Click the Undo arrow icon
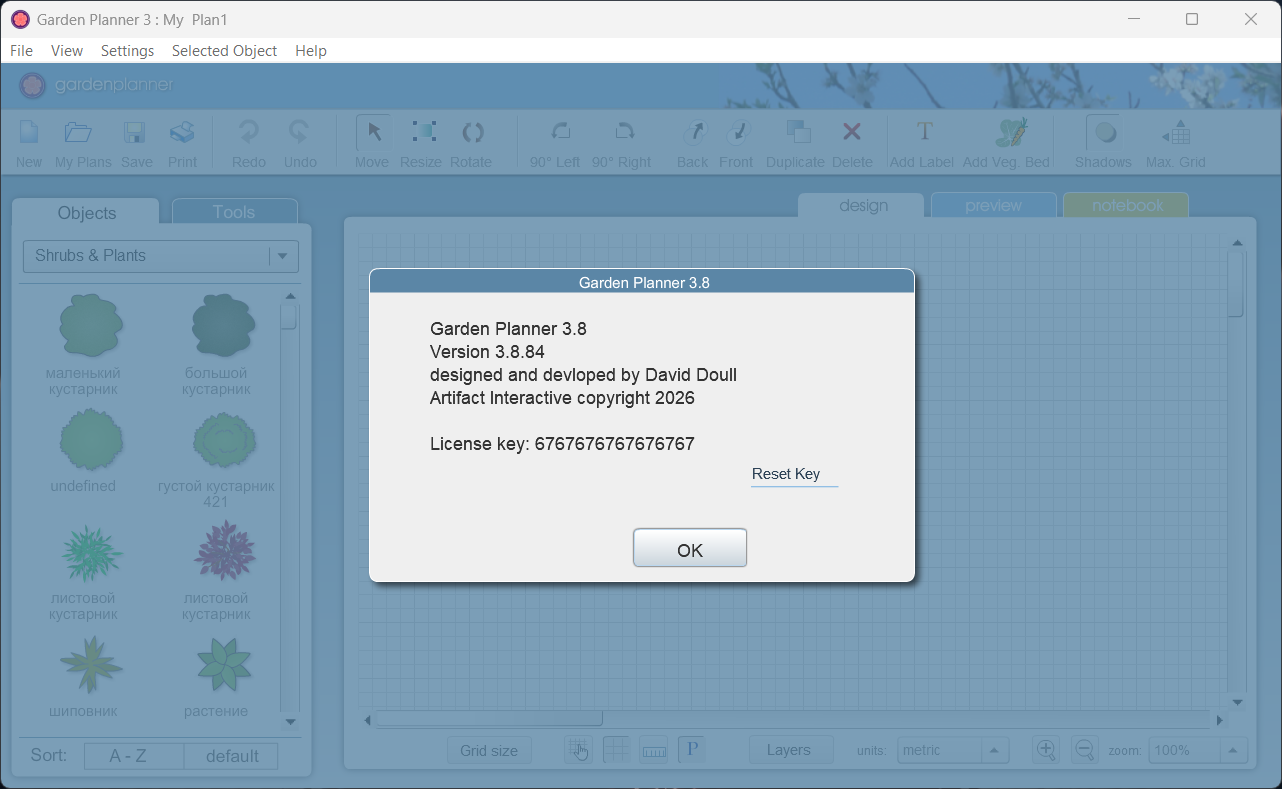1282x789 pixels. 299,132
